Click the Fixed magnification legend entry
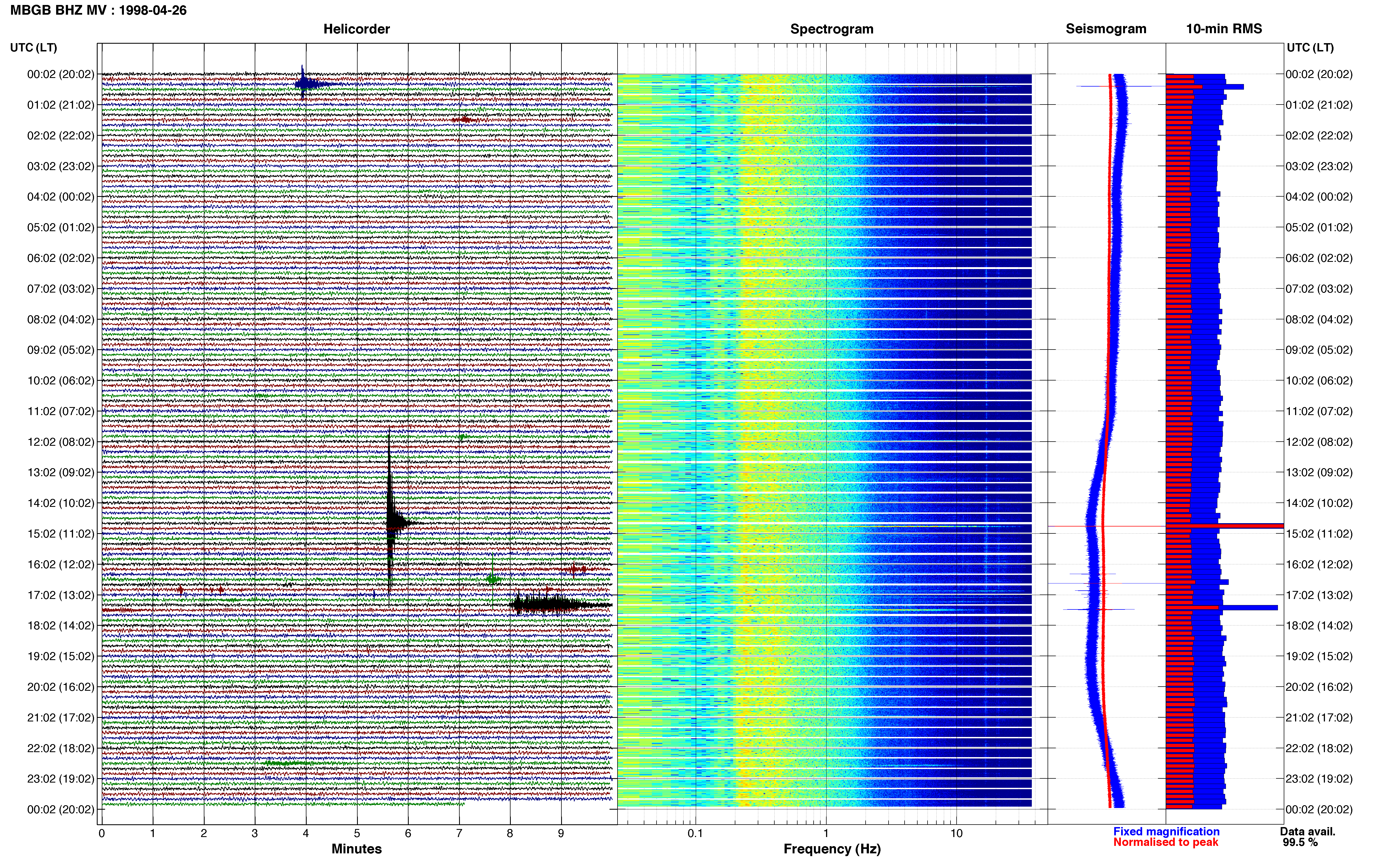 point(1166,831)
